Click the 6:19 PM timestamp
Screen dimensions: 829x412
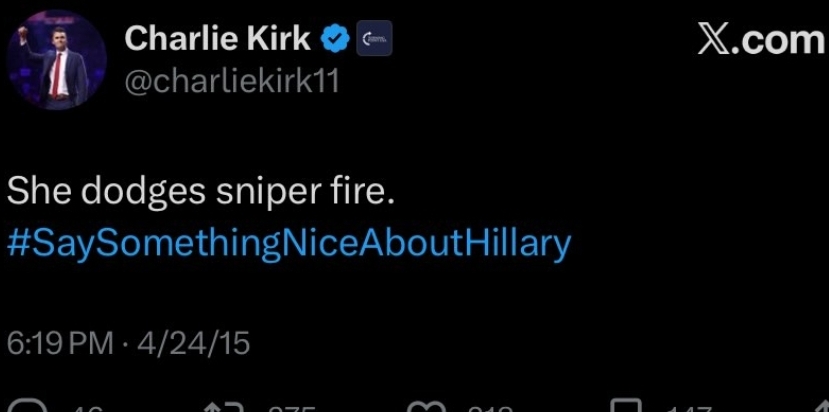pos(60,343)
